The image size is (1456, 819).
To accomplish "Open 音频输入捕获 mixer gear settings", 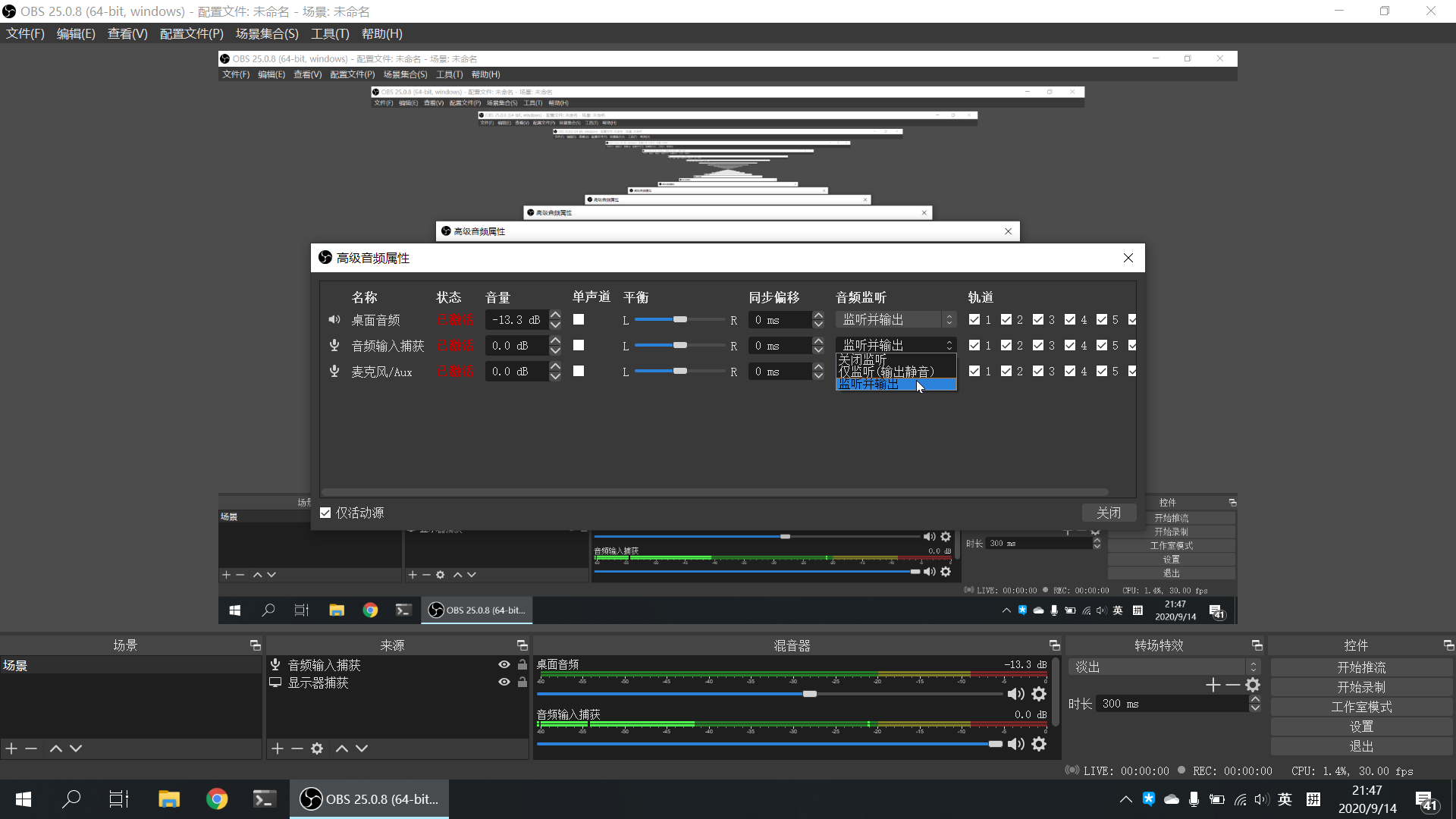I will pyautogui.click(x=1039, y=744).
